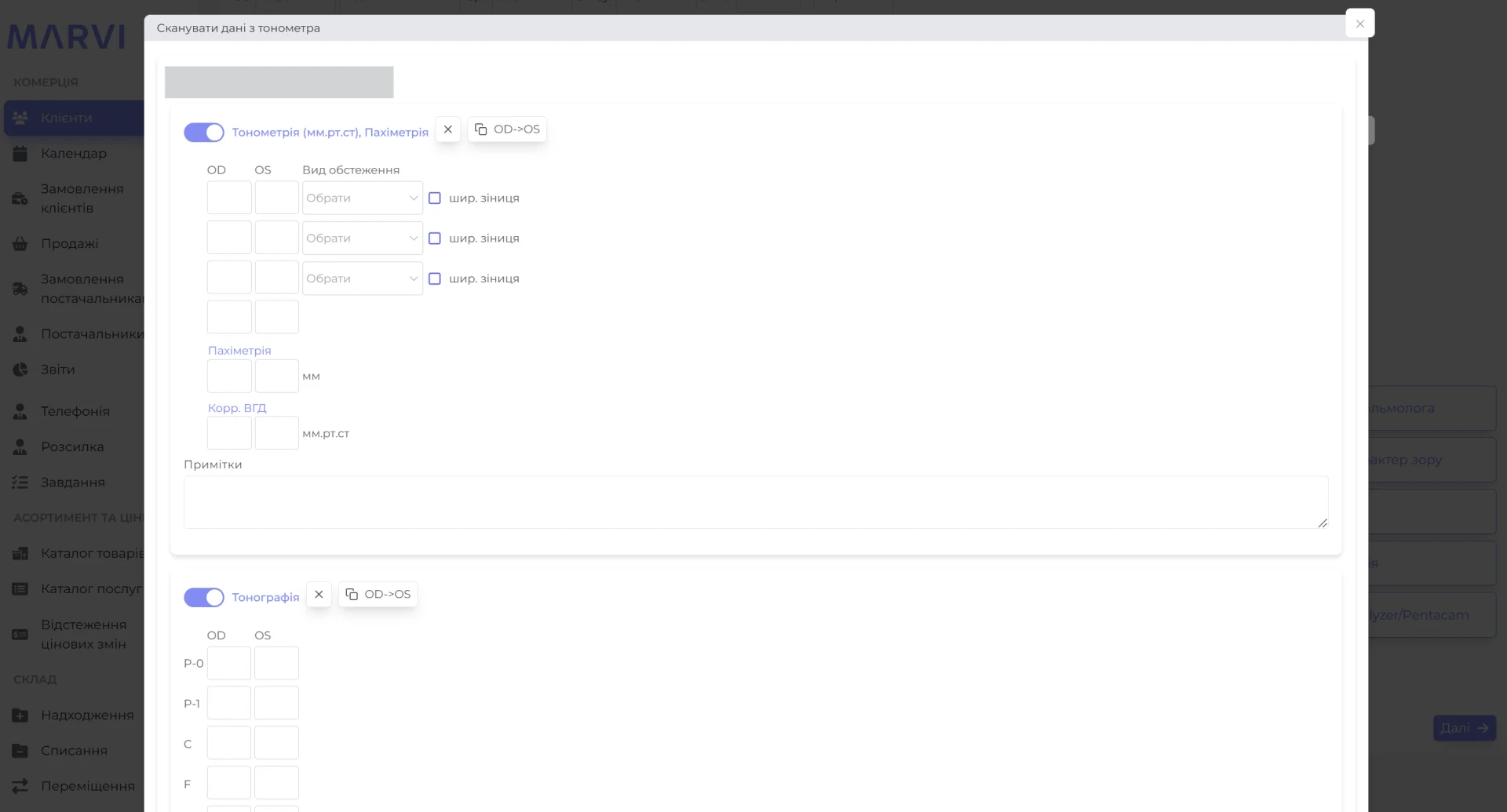Image resolution: width=1507 pixels, height=812 pixels.
Task: Click Пахіметрія OS input field
Action: click(x=277, y=376)
